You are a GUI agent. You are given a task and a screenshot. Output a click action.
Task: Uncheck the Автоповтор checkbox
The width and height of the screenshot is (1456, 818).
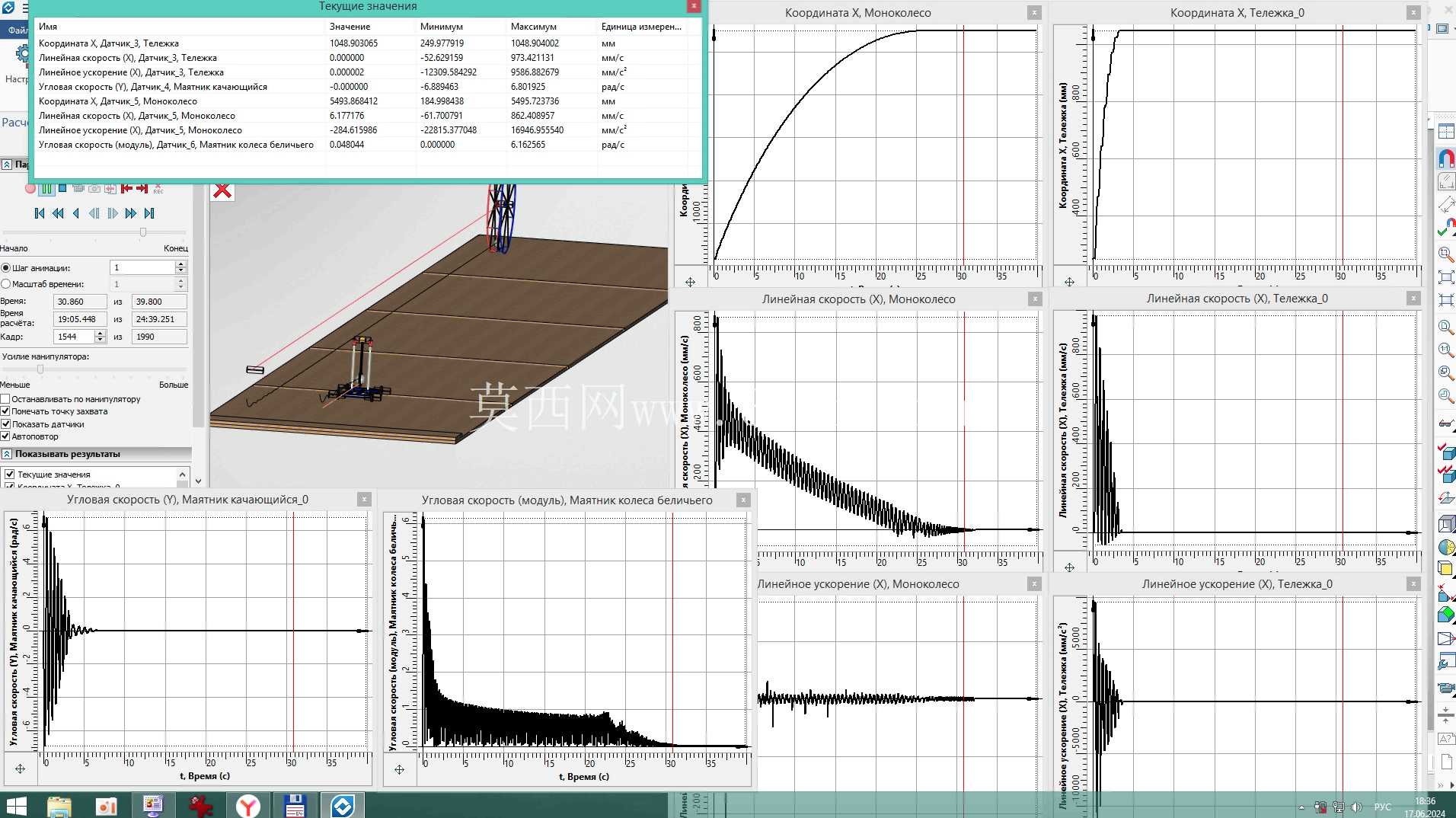pos(5,436)
